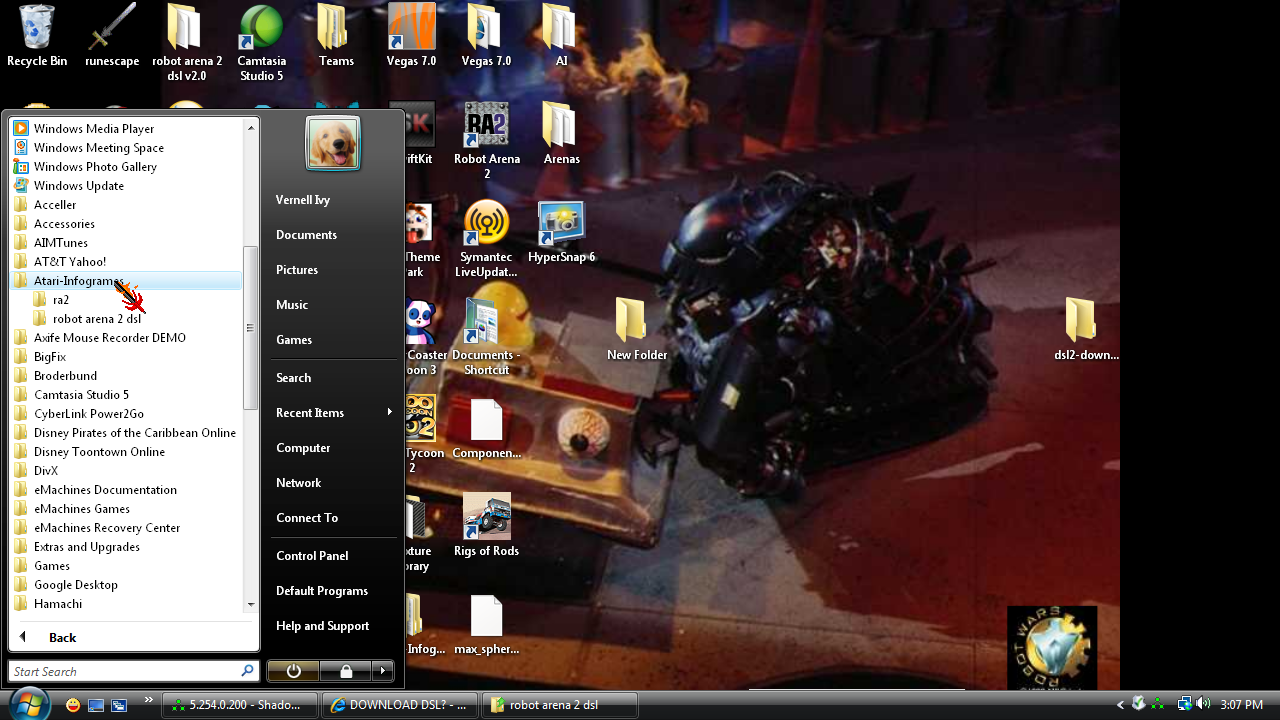1280x720 pixels.
Task: Expand the Acceller program folder
Action: point(127,204)
